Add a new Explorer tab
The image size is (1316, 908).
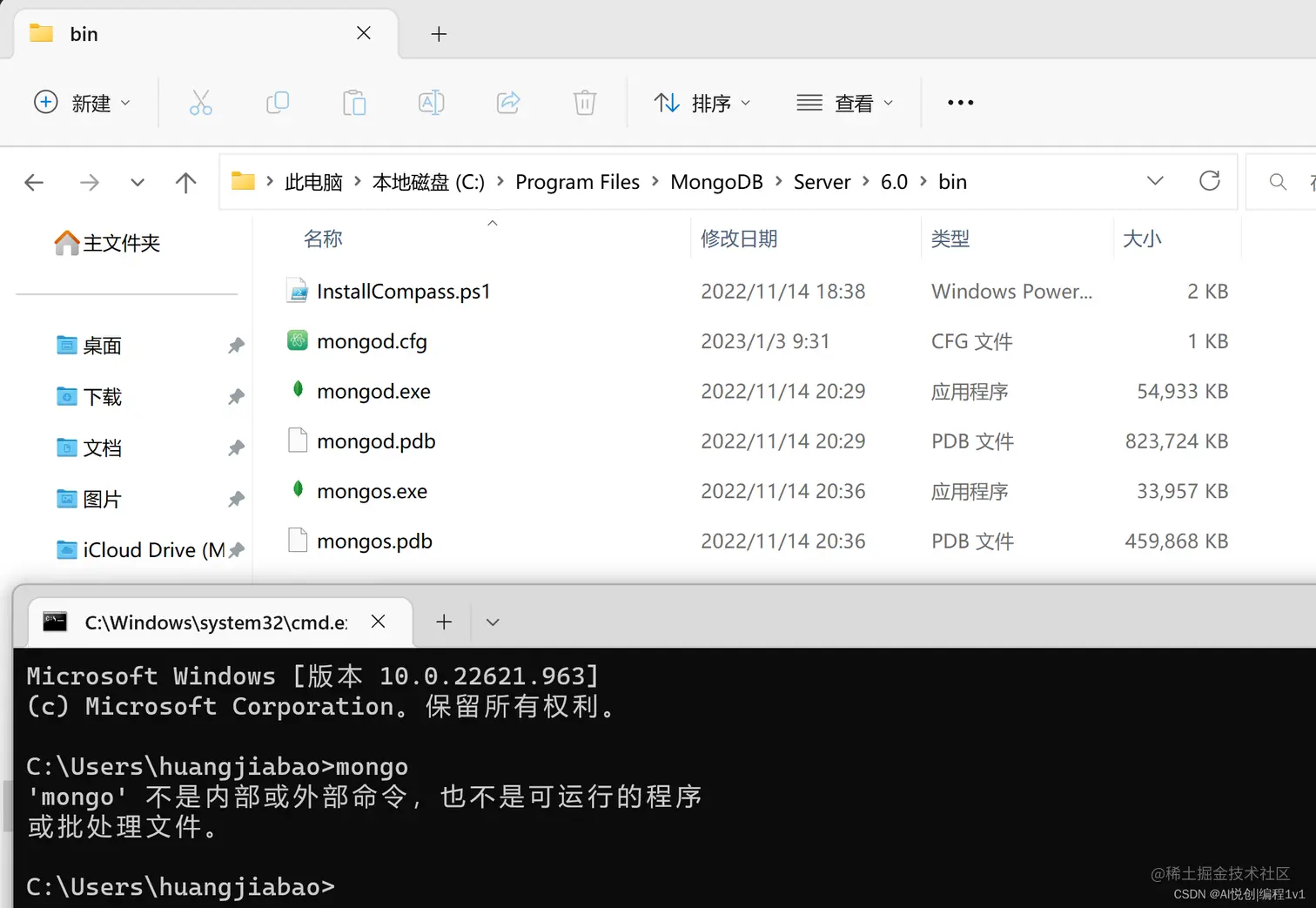coord(439,34)
